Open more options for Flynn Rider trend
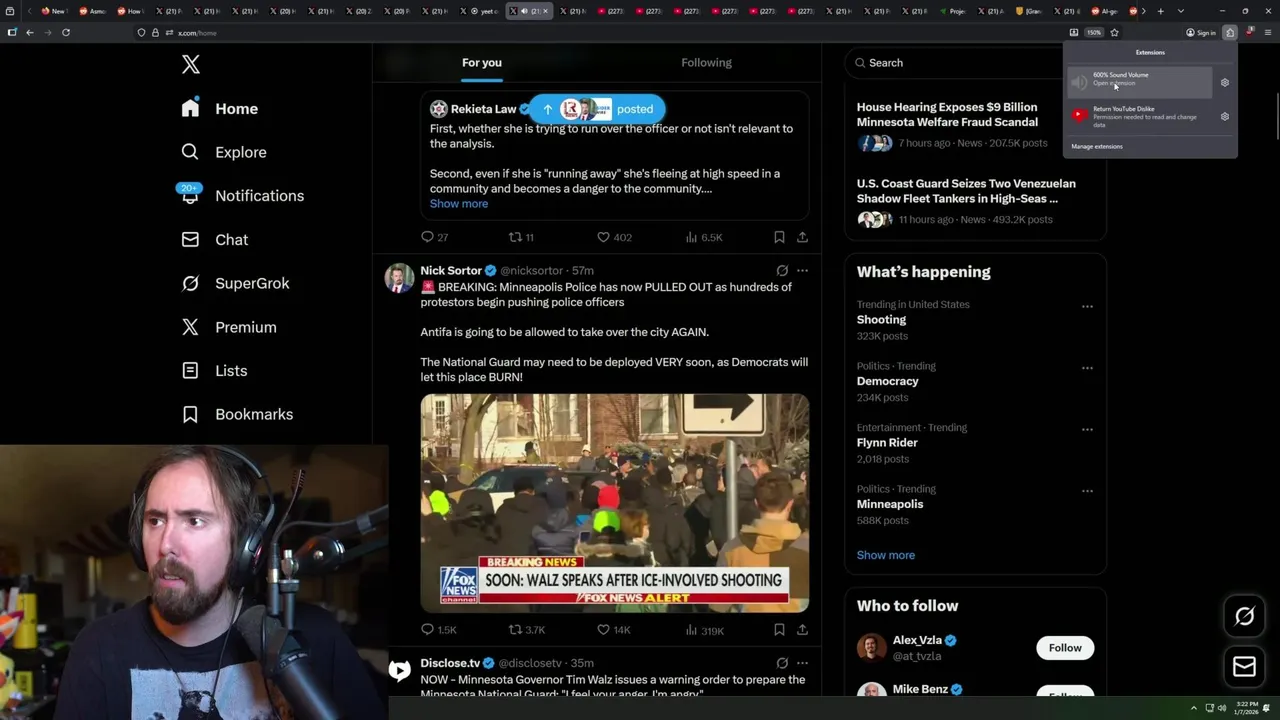This screenshot has width=1280, height=720. pyautogui.click(x=1087, y=430)
